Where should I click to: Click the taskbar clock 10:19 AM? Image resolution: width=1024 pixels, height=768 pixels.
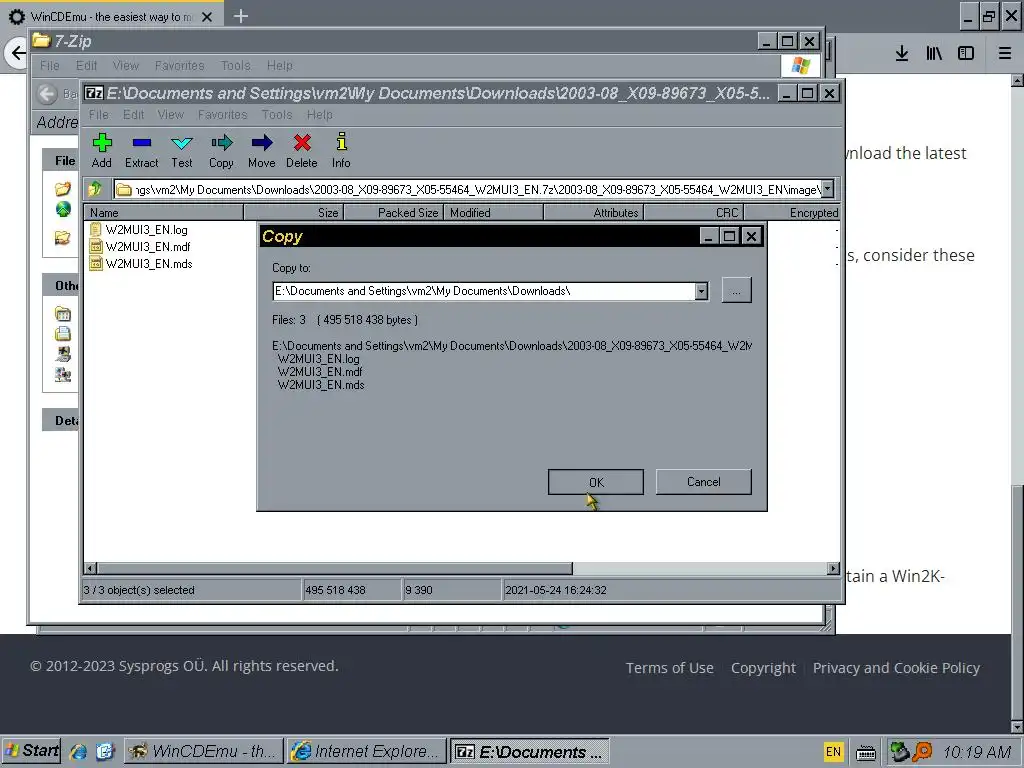977,752
